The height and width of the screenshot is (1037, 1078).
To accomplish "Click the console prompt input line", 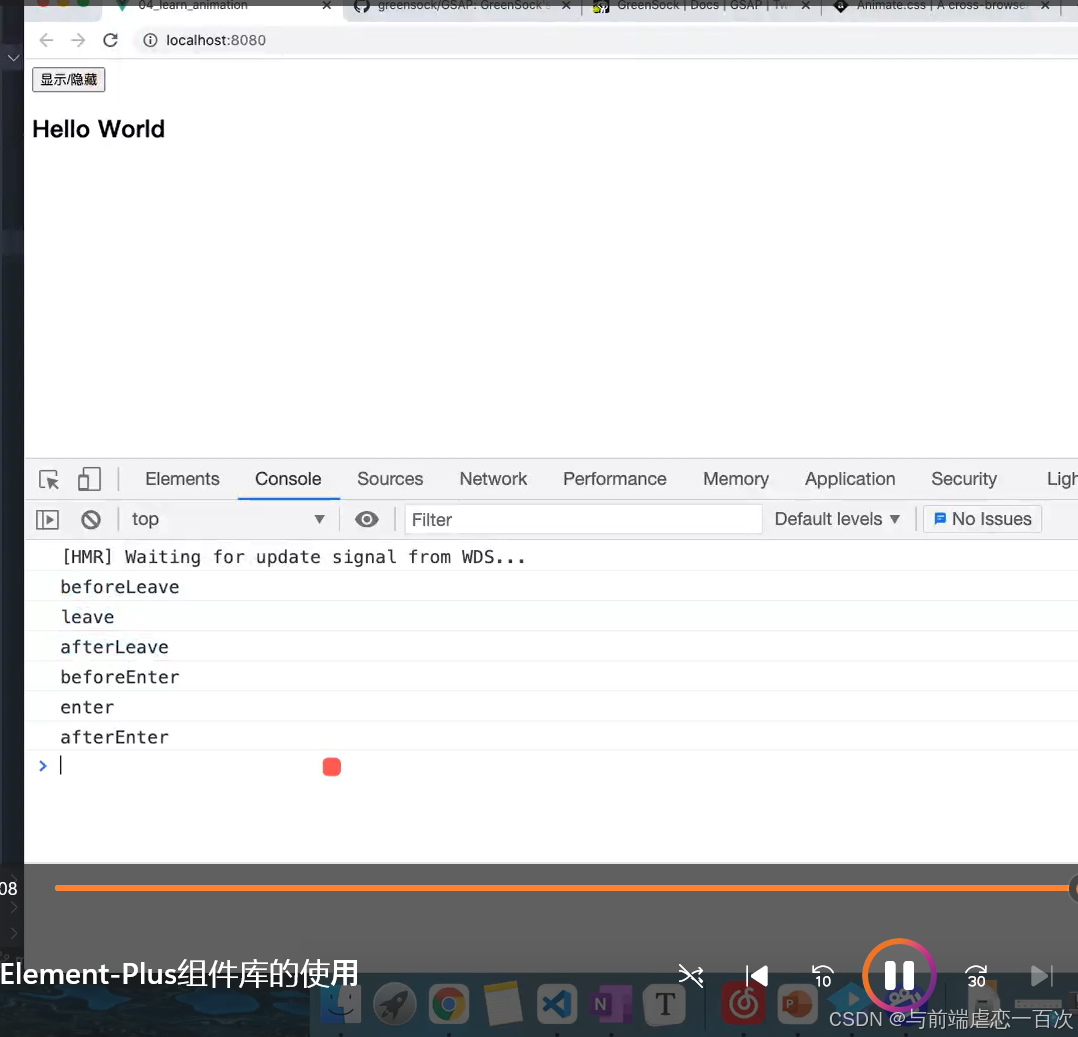I will coord(550,765).
